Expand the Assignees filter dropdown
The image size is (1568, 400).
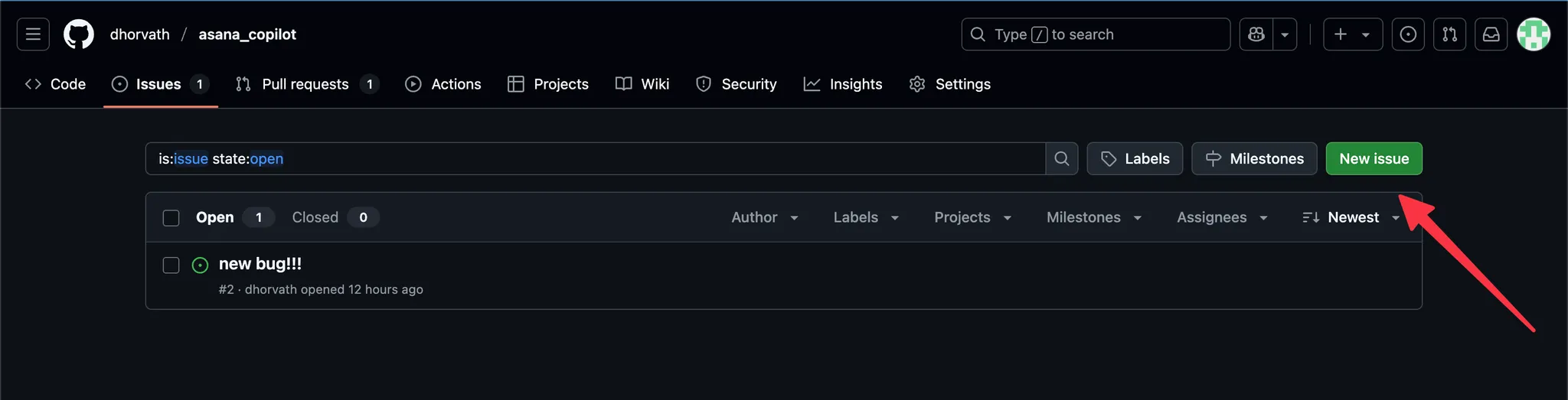(1222, 217)
